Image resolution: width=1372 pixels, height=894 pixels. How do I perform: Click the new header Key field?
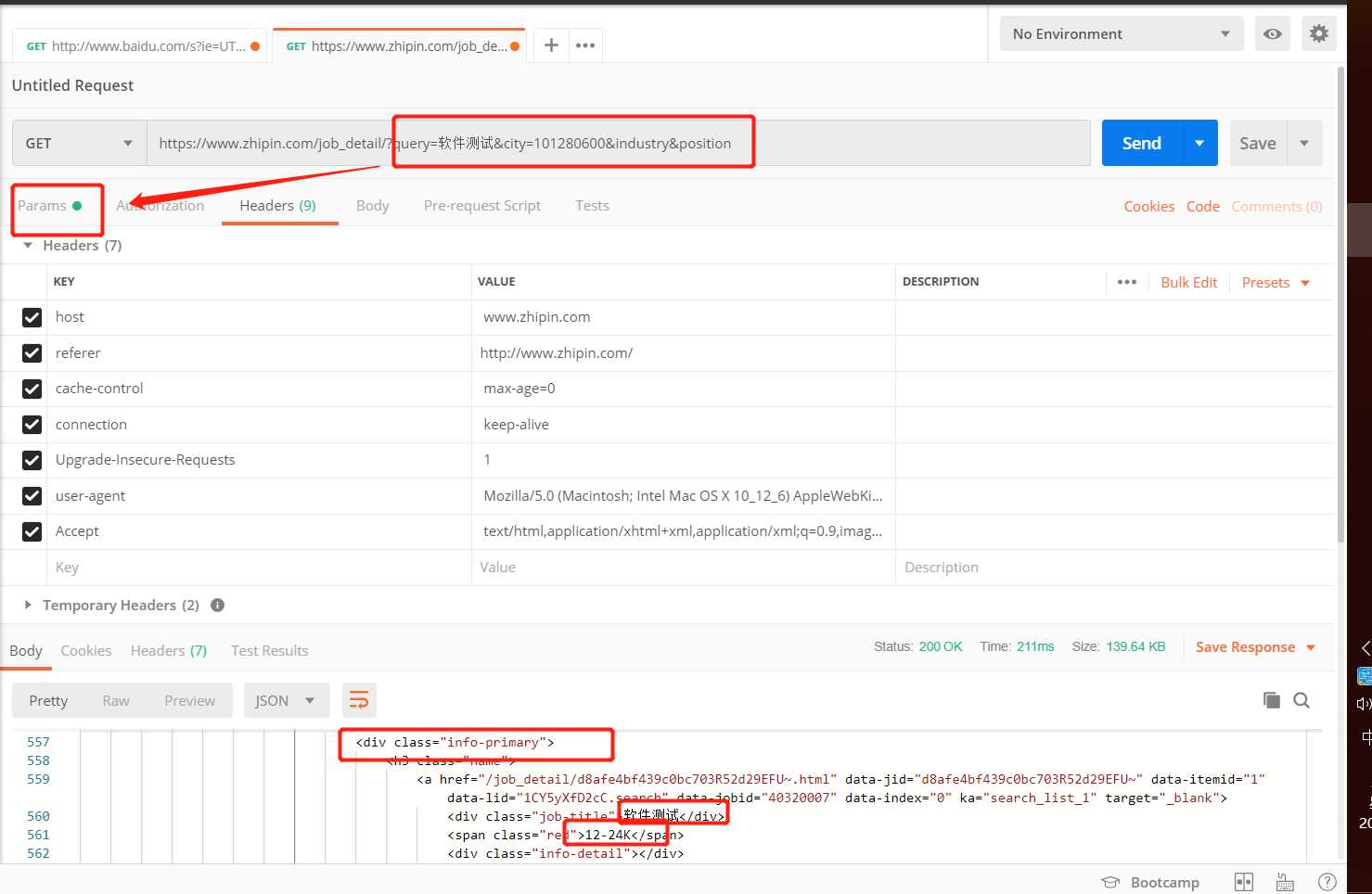[x=259, y=568]
